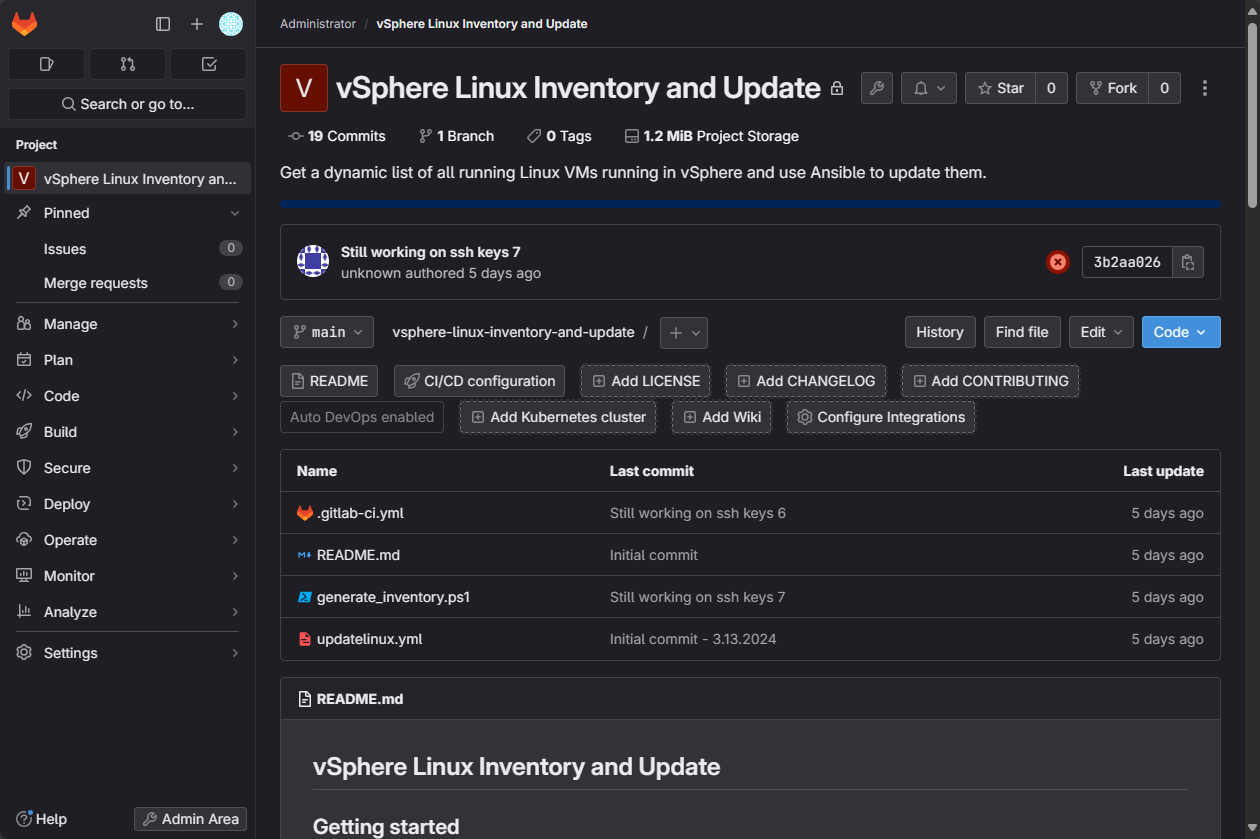Open the merge requests shortcut icon

click(127, 64)
